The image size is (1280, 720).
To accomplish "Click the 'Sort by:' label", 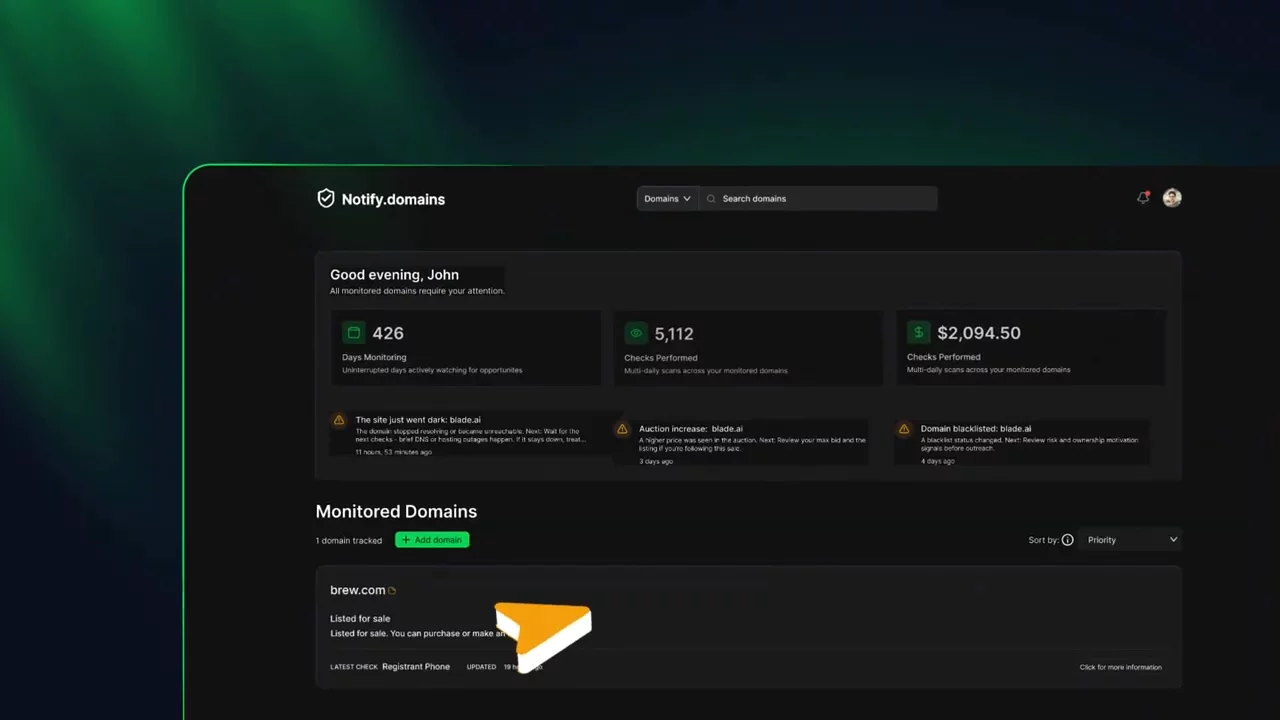I will [x=1043, y=540].
